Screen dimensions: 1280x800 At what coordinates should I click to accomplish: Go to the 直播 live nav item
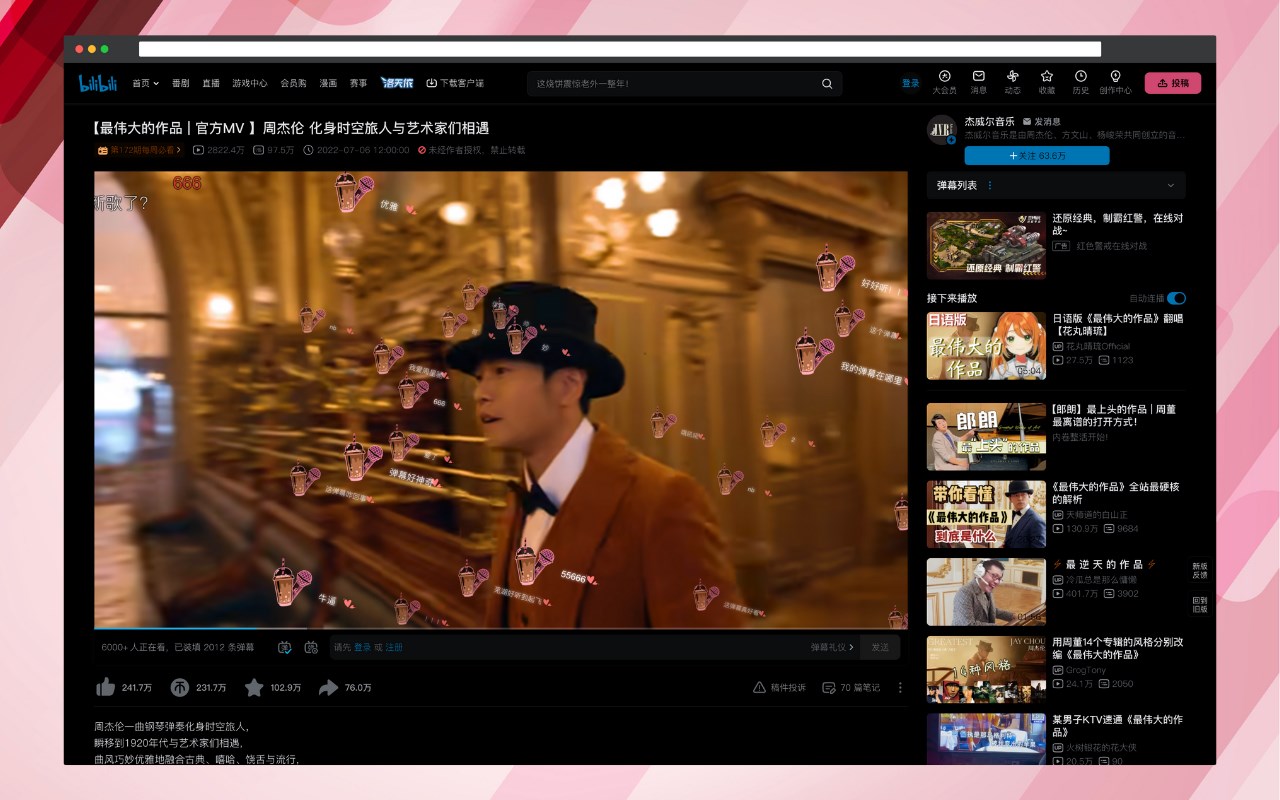(211, 83)
